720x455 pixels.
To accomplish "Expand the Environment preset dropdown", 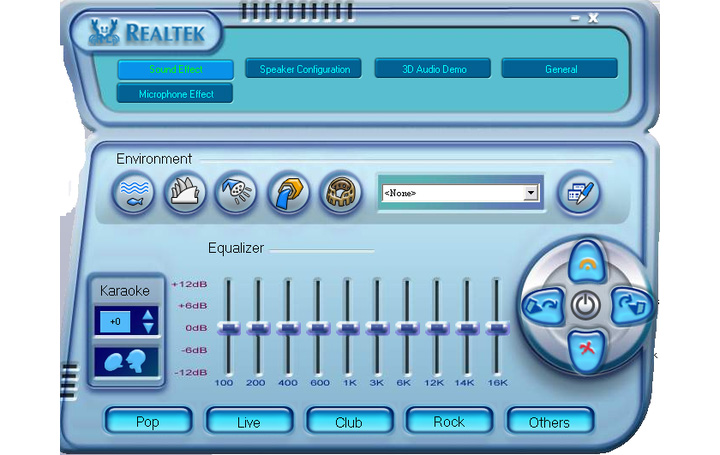I will pos(531,193).
